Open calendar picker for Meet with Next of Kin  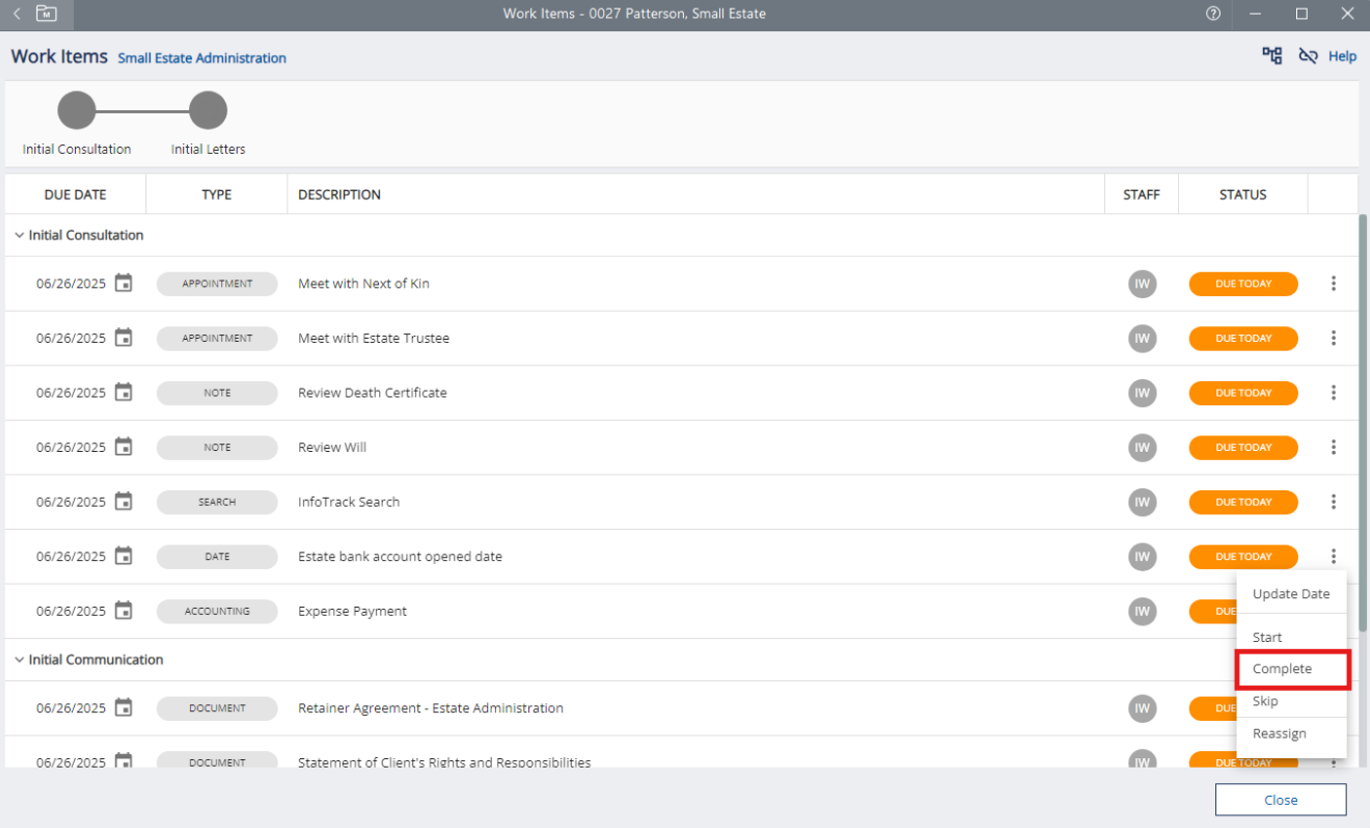(123, 284)
